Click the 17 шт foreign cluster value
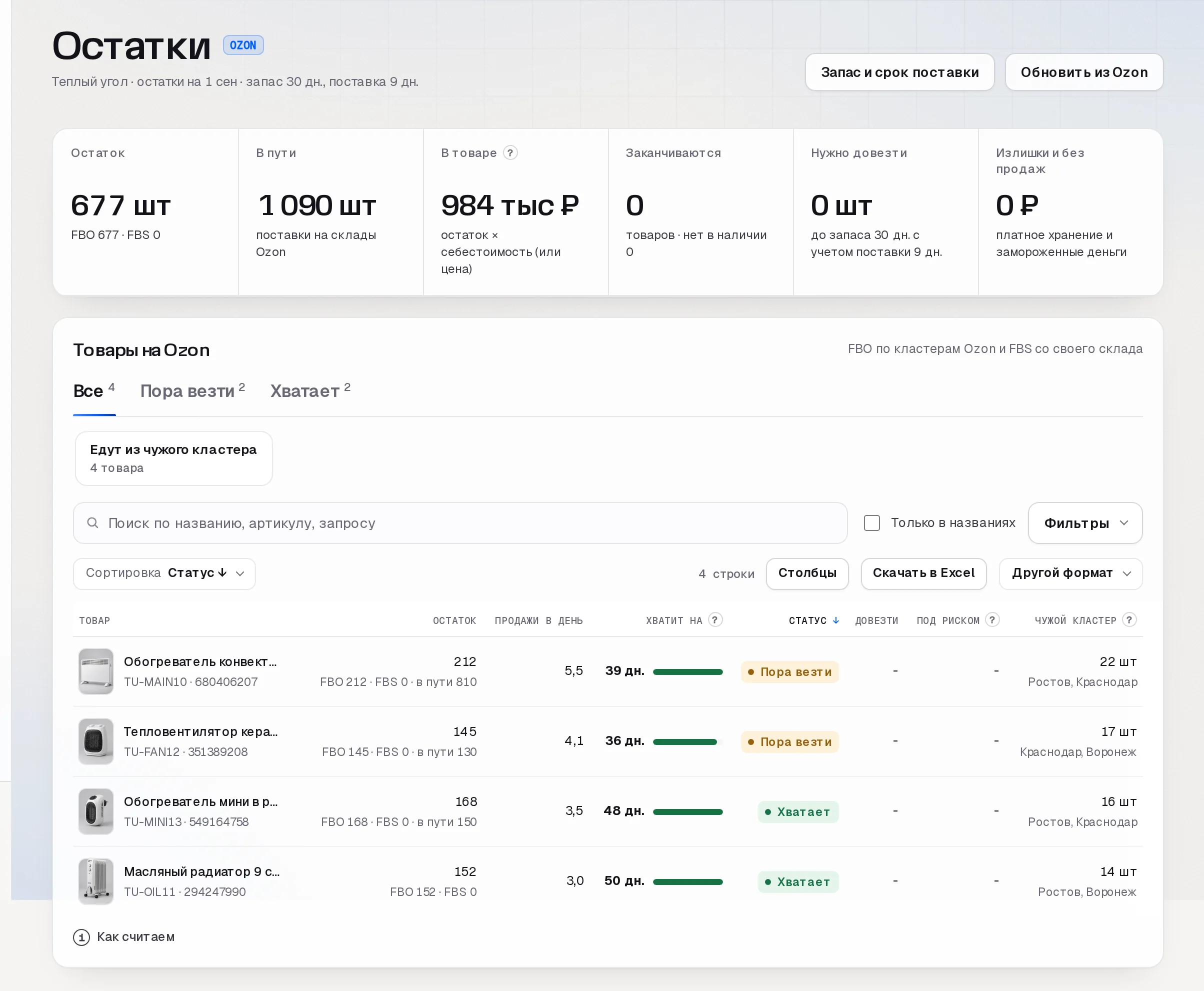The width and height of the screenshot is (1204, 991). [1118, 732]
